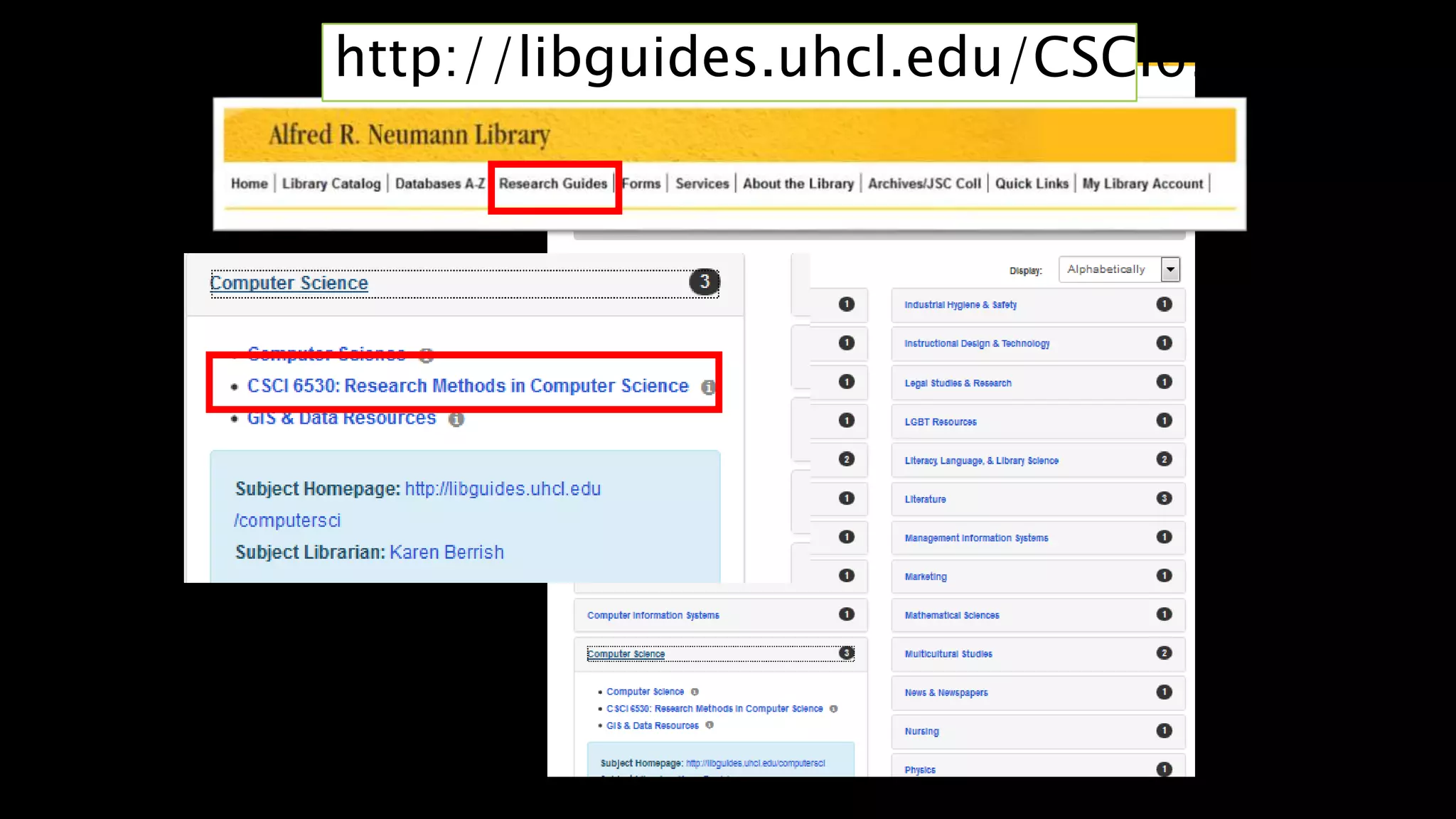This screenshot has width=1456, height=819.
Task: Click the Alfred R. Neumann Library banner
Action: coord(729,135)
